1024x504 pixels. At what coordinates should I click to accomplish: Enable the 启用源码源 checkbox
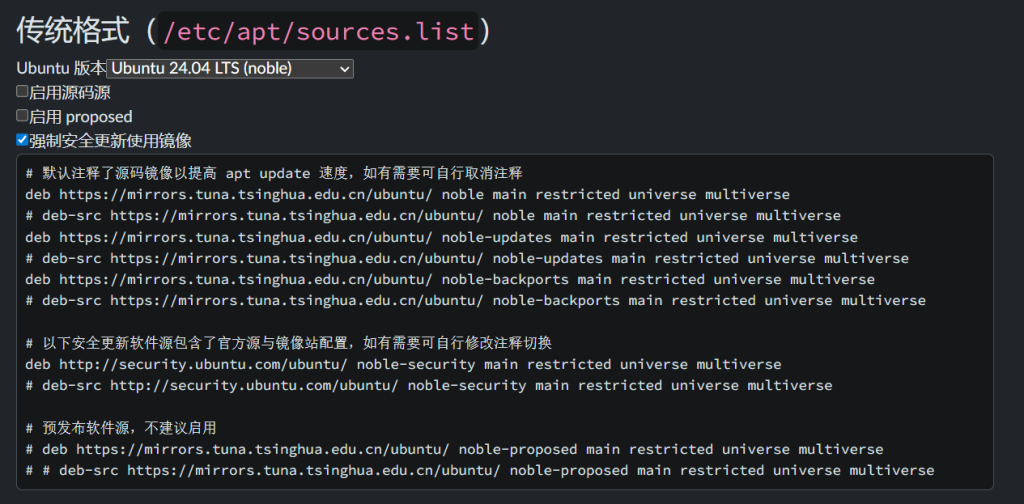[22, 92]
